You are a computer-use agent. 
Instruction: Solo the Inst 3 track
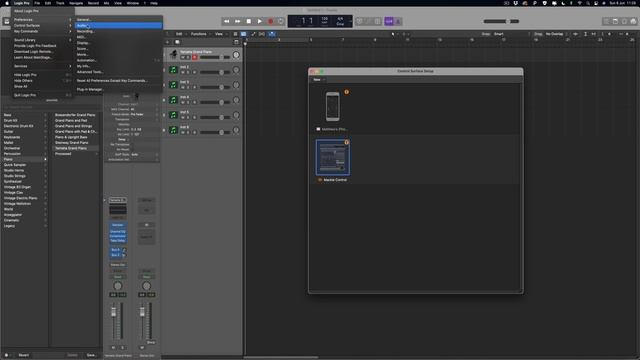(x=188, y=87)
